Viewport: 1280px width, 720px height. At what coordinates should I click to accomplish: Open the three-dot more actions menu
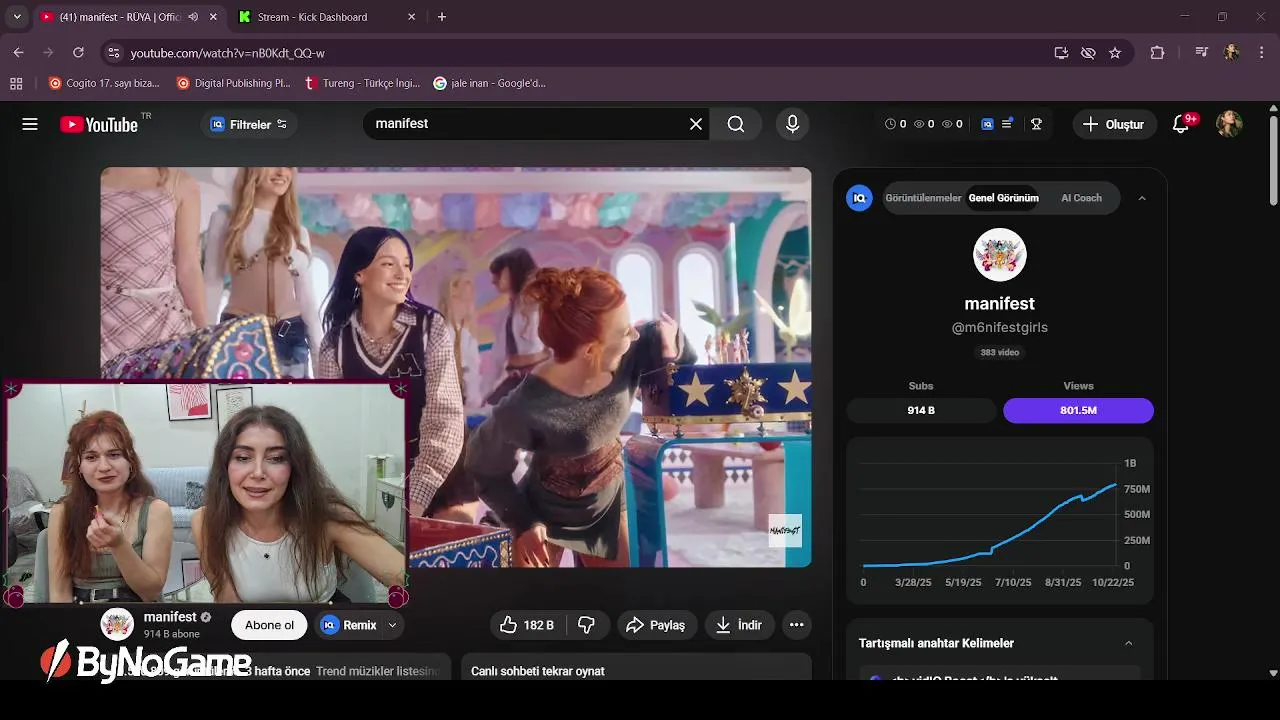pyautogui.click(x=796, y=625)
